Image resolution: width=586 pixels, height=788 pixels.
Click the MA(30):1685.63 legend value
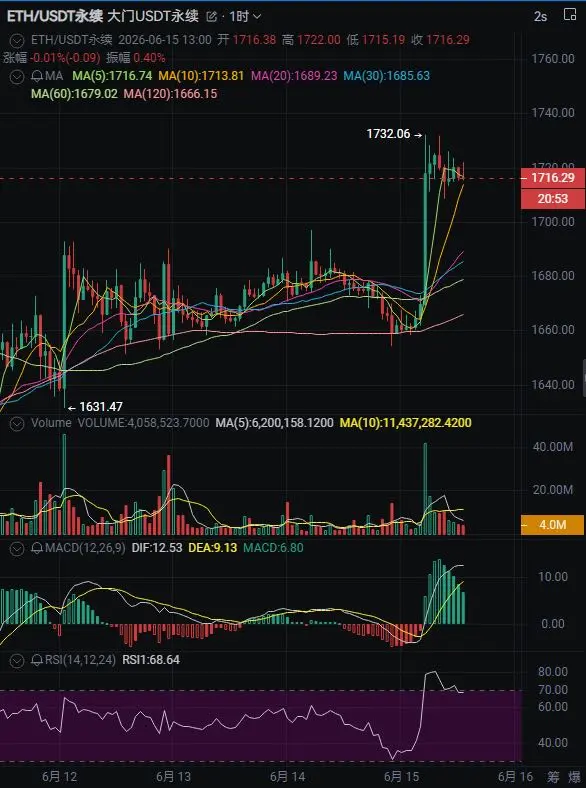386,76
